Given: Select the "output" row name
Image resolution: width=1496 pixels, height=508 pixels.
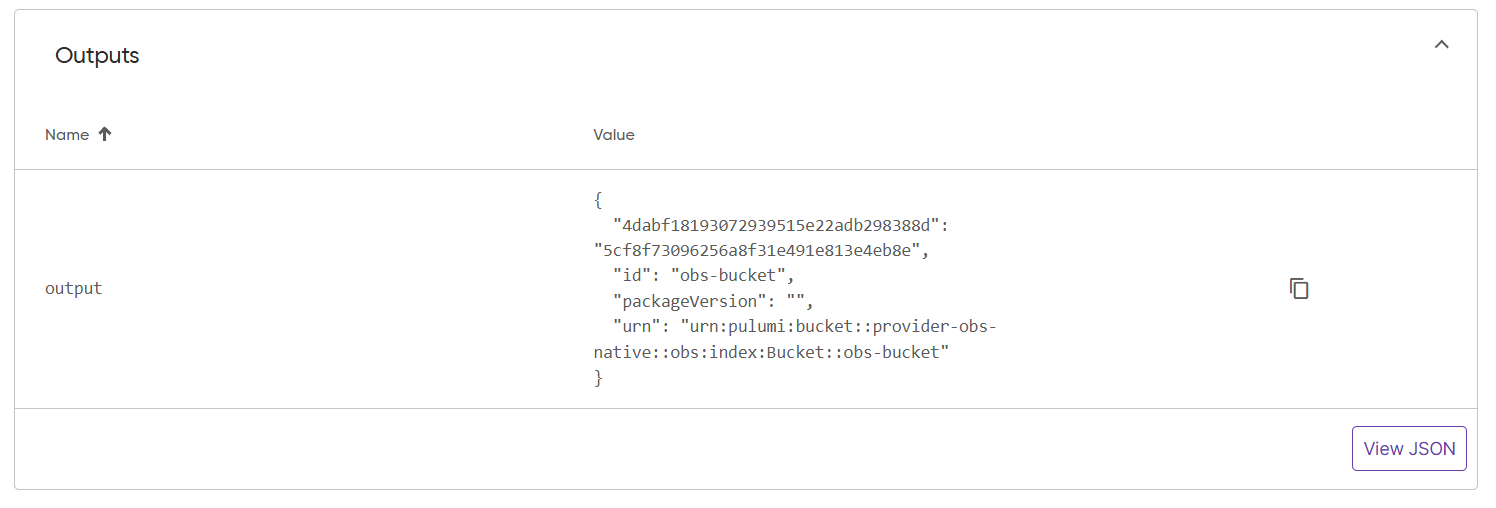Looking at the screenshot, I should 74,289.
